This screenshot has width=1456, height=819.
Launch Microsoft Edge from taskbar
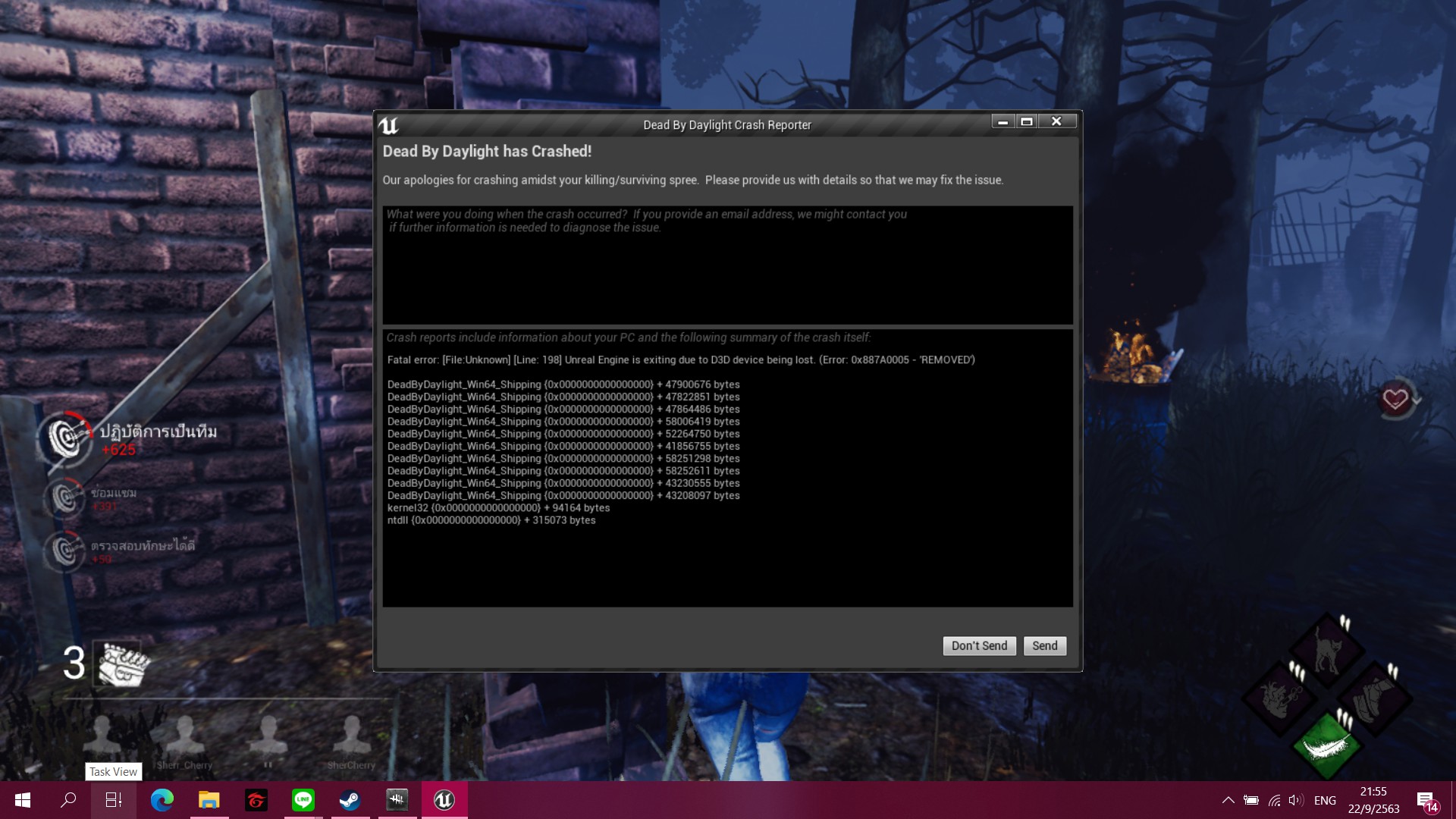click(x=162, y=800)
